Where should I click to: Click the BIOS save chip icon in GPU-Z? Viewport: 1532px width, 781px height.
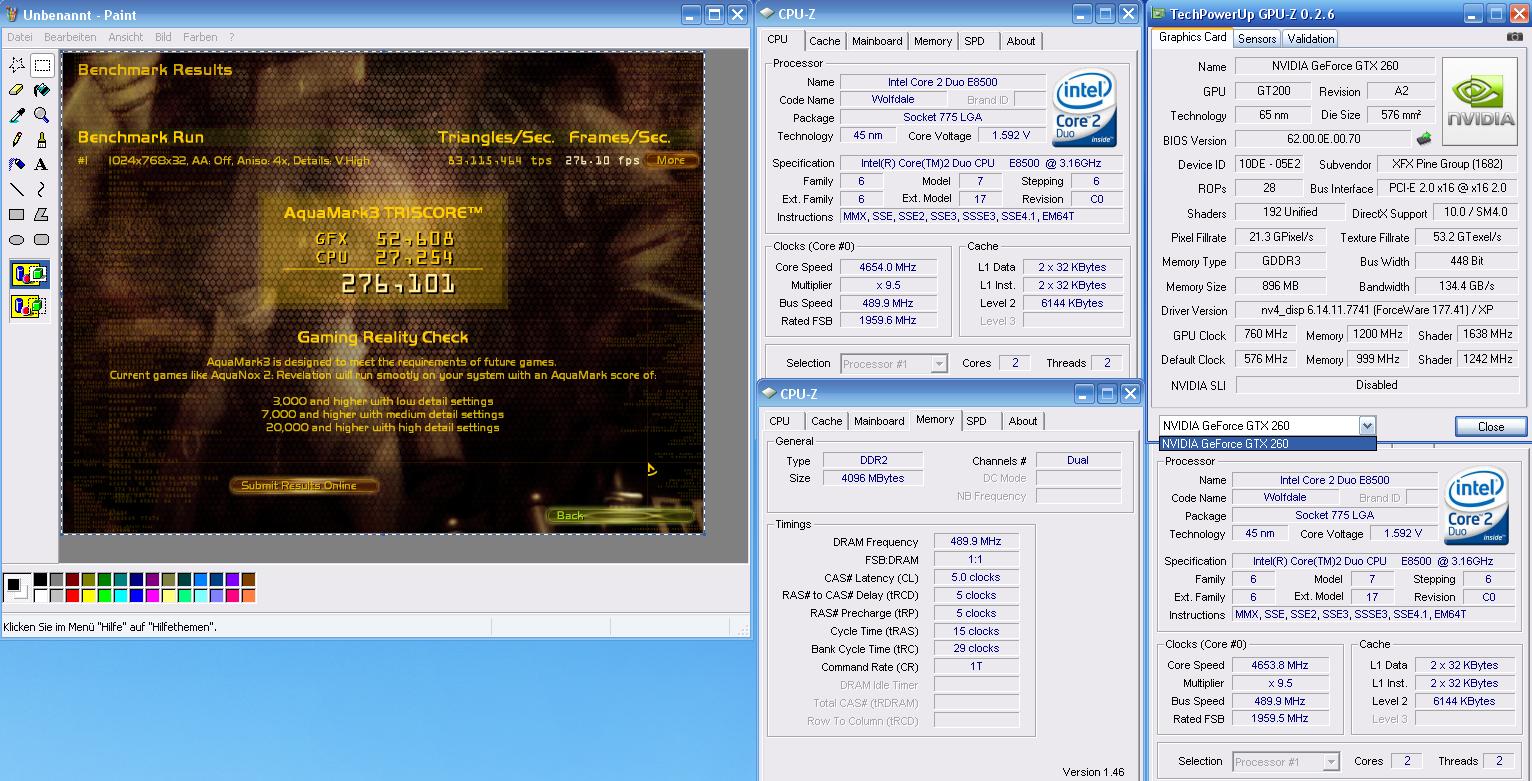click(1422, 139)
